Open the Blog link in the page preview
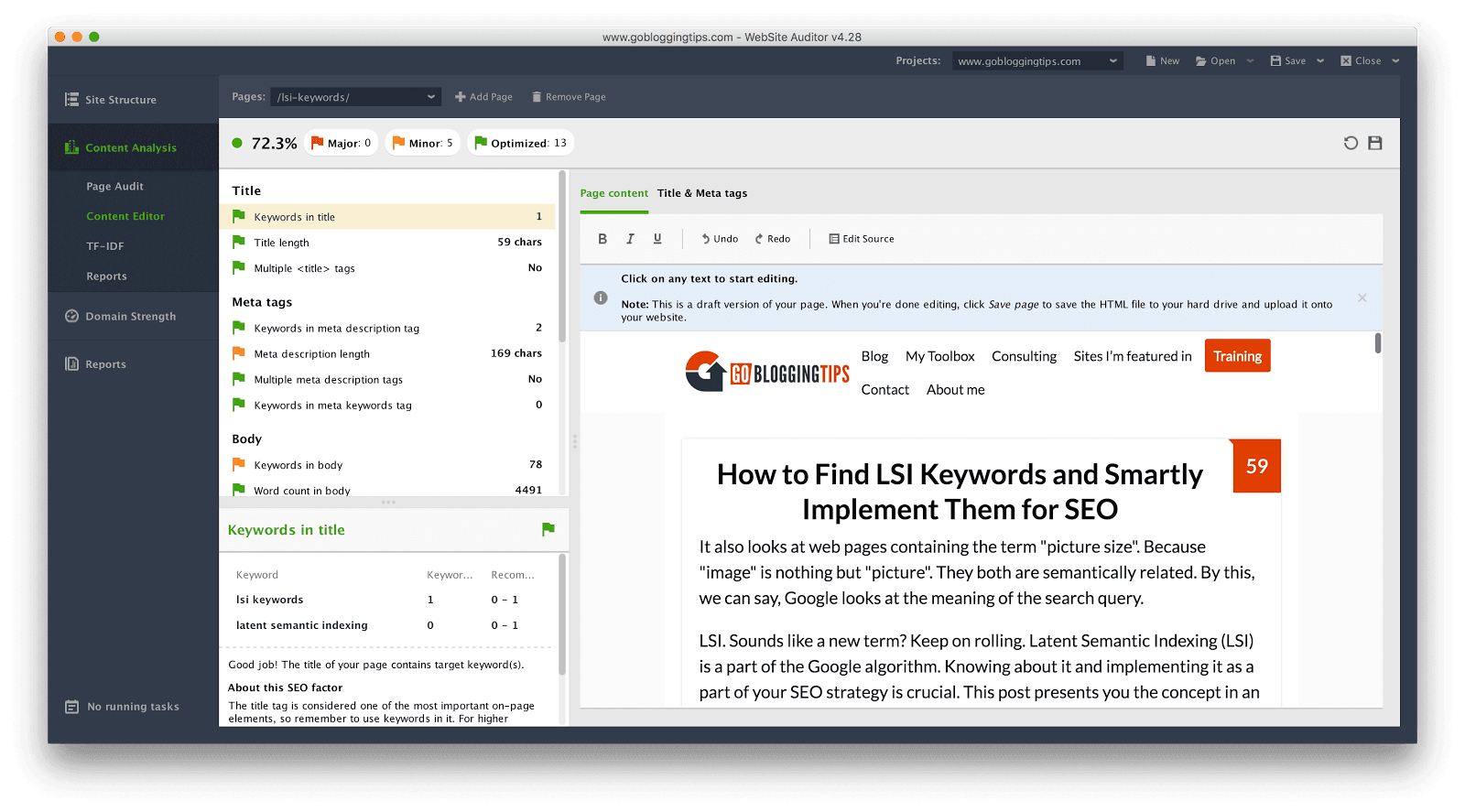 pos(874,356)
